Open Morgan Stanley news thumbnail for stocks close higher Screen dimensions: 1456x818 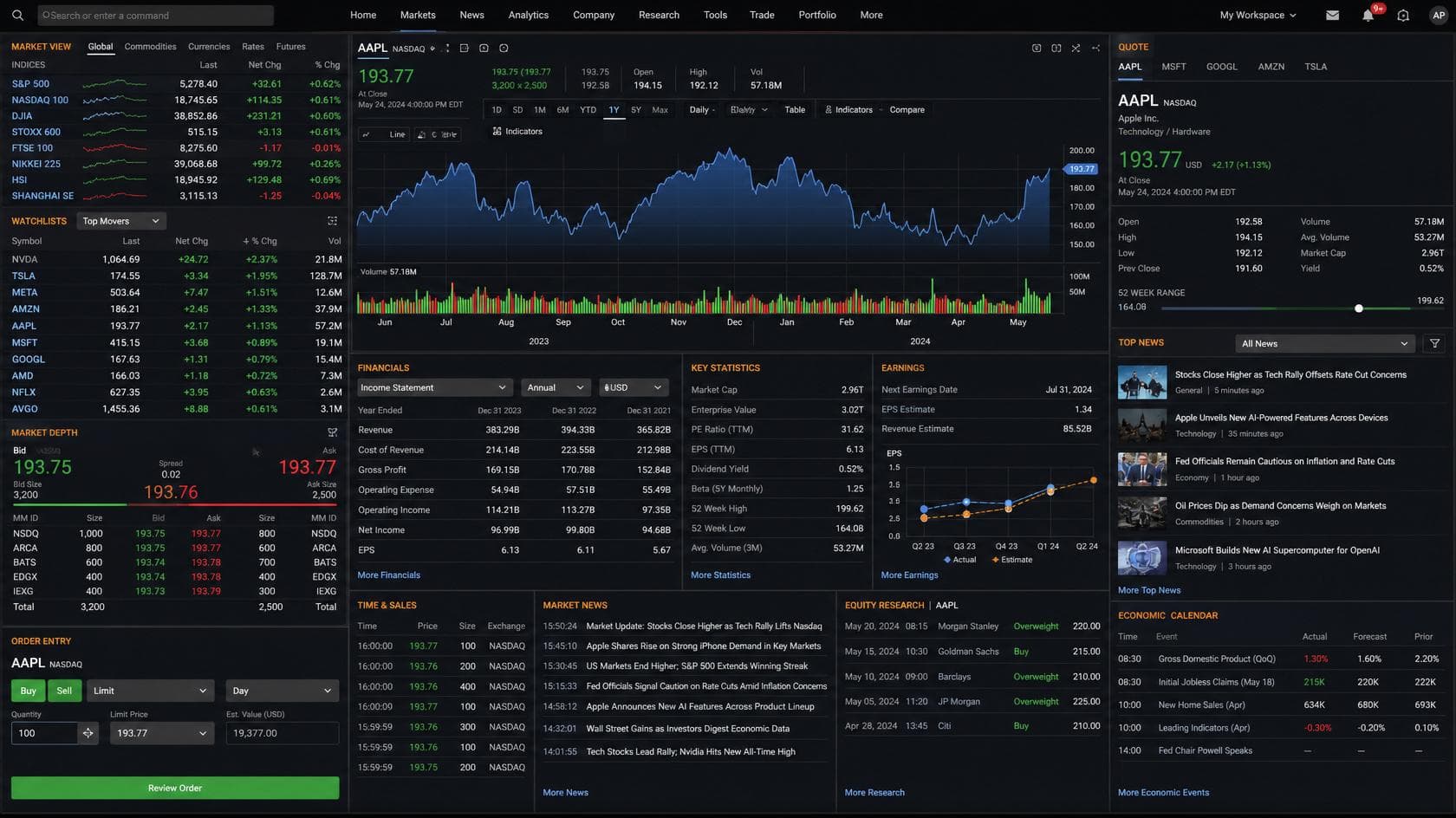click(x=1142, y=382)
